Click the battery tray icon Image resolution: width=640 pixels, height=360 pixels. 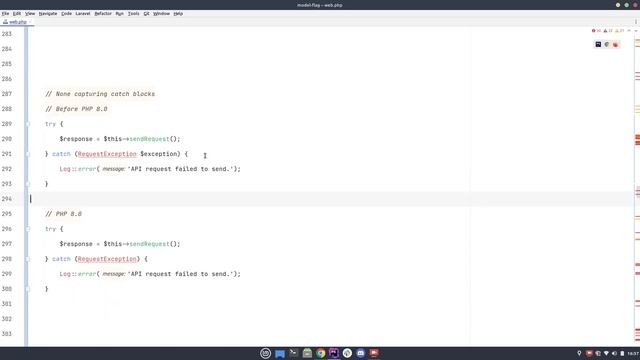[622, 353]
